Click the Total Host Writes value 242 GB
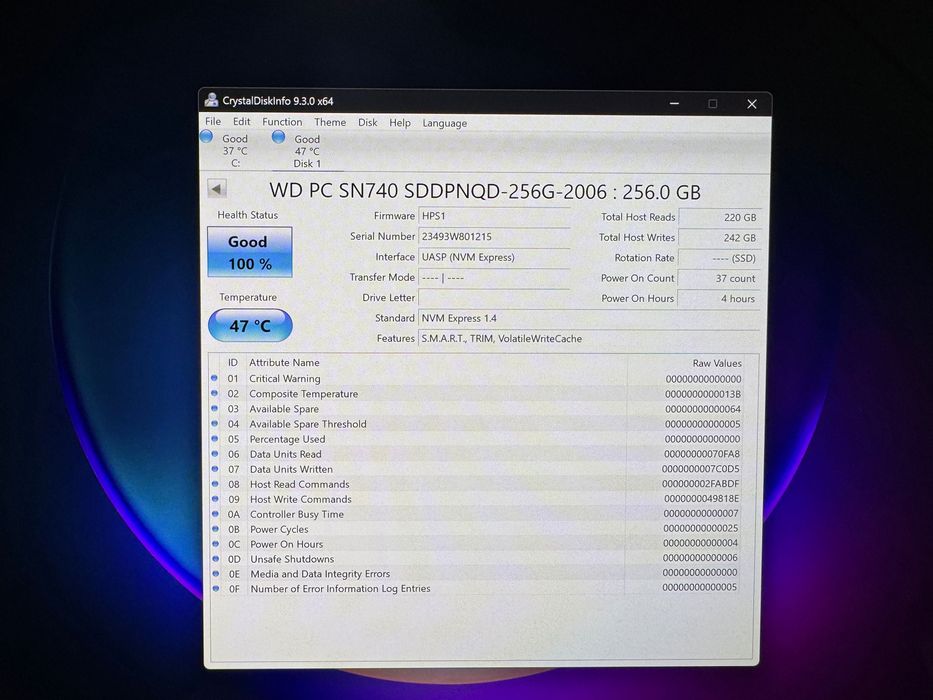The width and height of the screenshot is (933, 700). click(x=719, y=238)
